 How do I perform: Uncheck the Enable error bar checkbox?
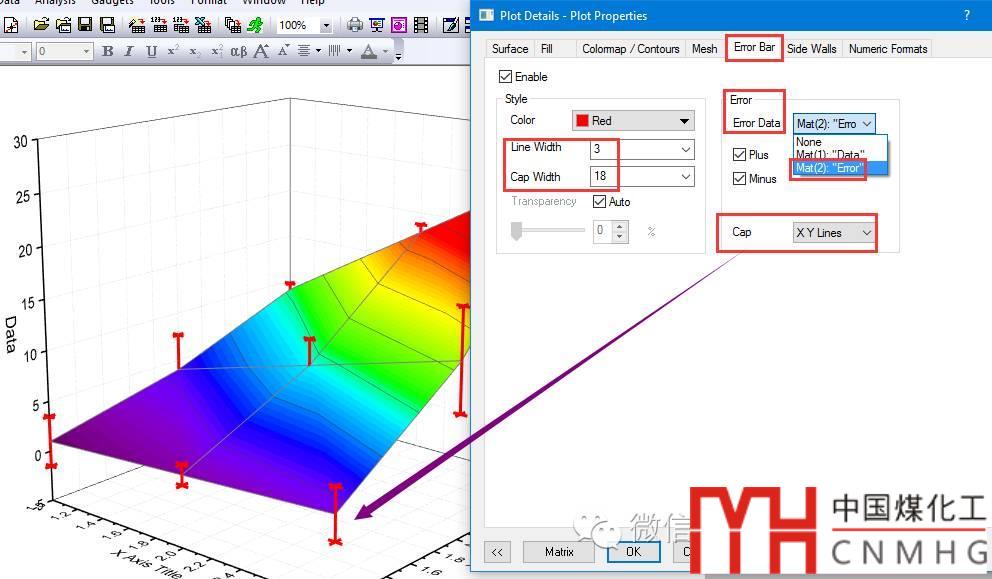pos(505,77)
